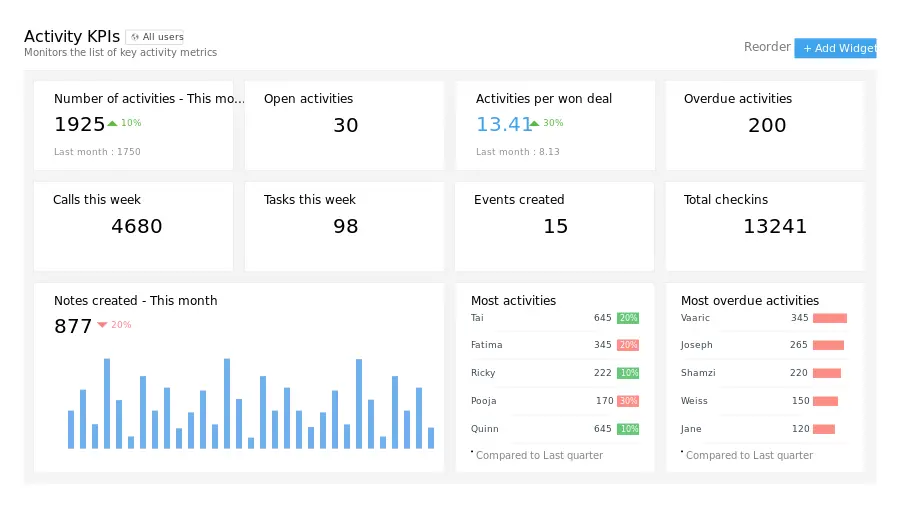Click Jane's red overdue bar
The width and height of the screenshot is (900, 510).
824,429
